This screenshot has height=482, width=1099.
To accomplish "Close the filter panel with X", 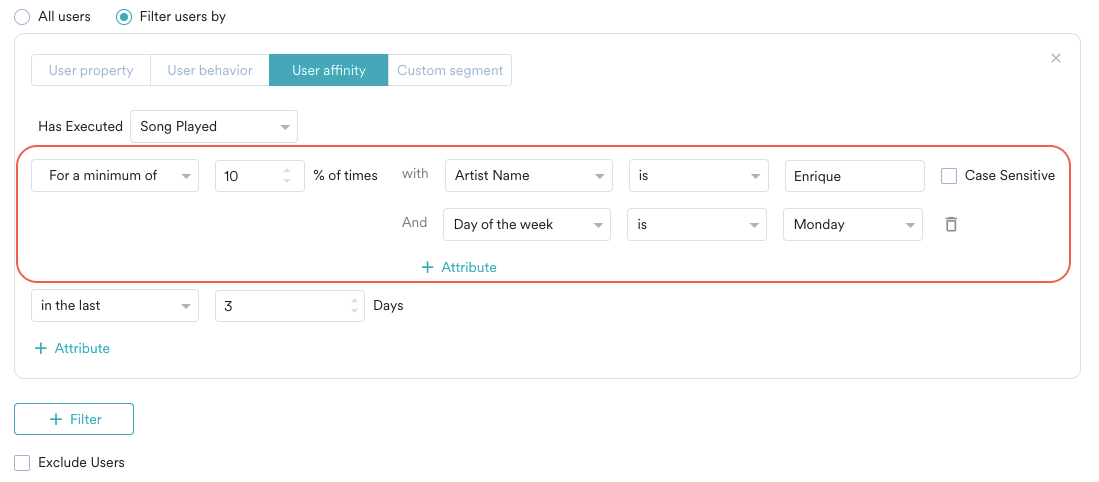I will pos(1055,58).
